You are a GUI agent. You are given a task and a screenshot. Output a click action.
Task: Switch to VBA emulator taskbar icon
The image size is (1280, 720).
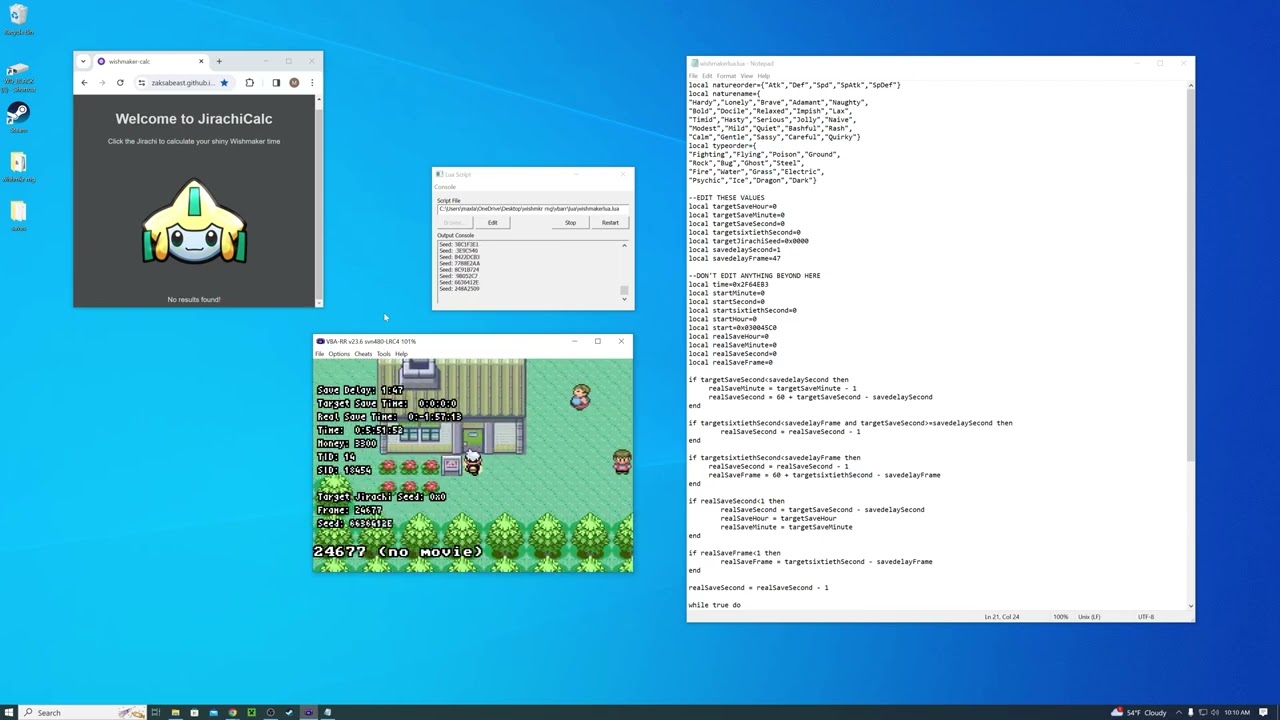pos(308,712)
